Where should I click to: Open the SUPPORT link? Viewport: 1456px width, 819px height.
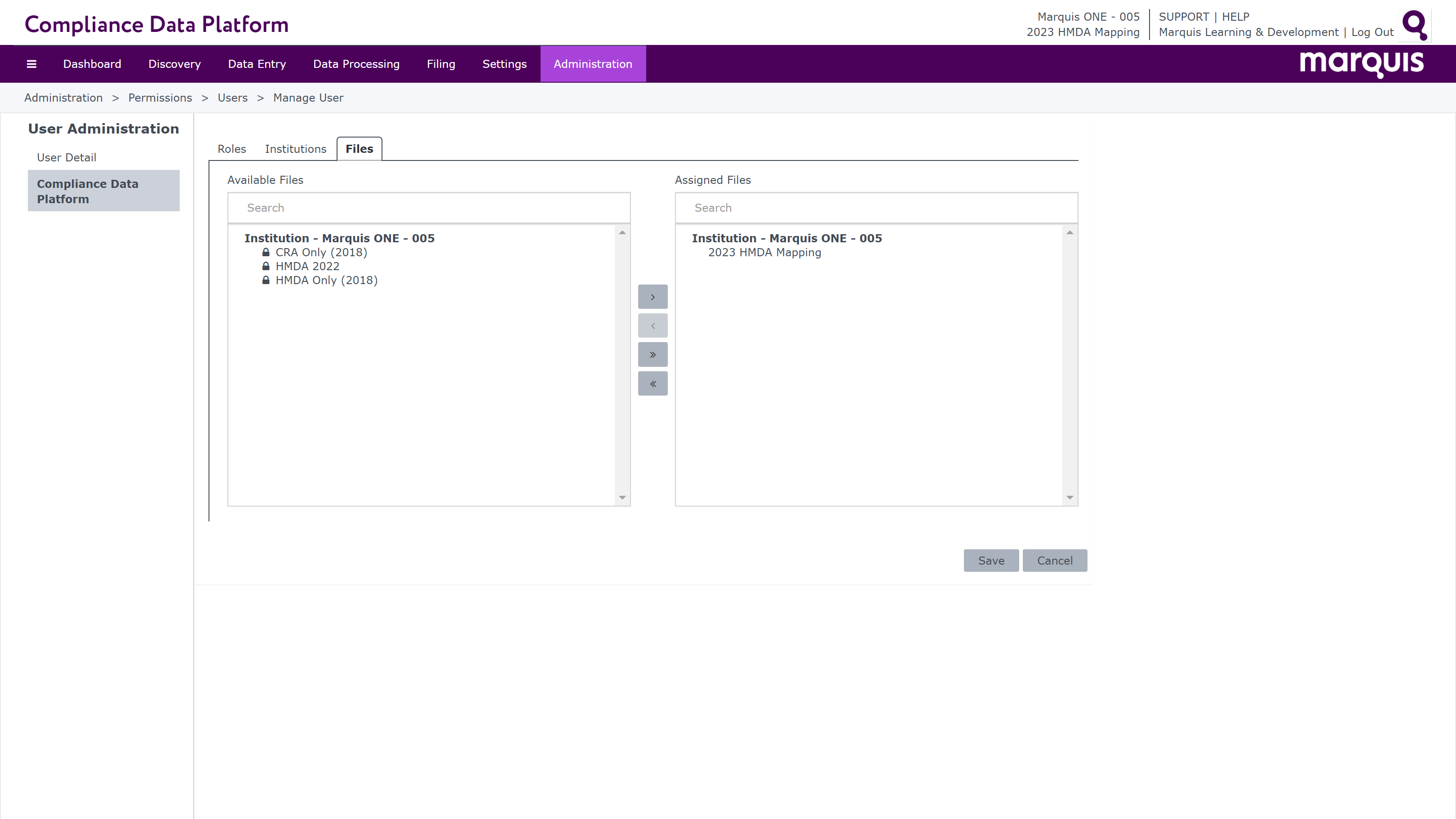tap(1184, 17)
